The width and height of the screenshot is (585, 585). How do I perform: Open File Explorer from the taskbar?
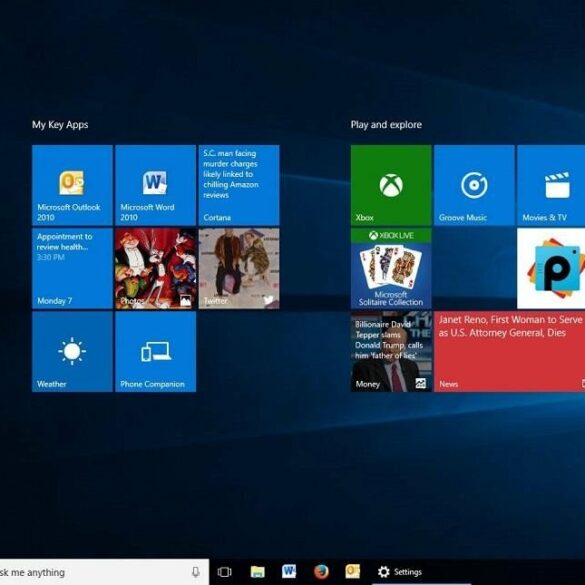(257, 572)
